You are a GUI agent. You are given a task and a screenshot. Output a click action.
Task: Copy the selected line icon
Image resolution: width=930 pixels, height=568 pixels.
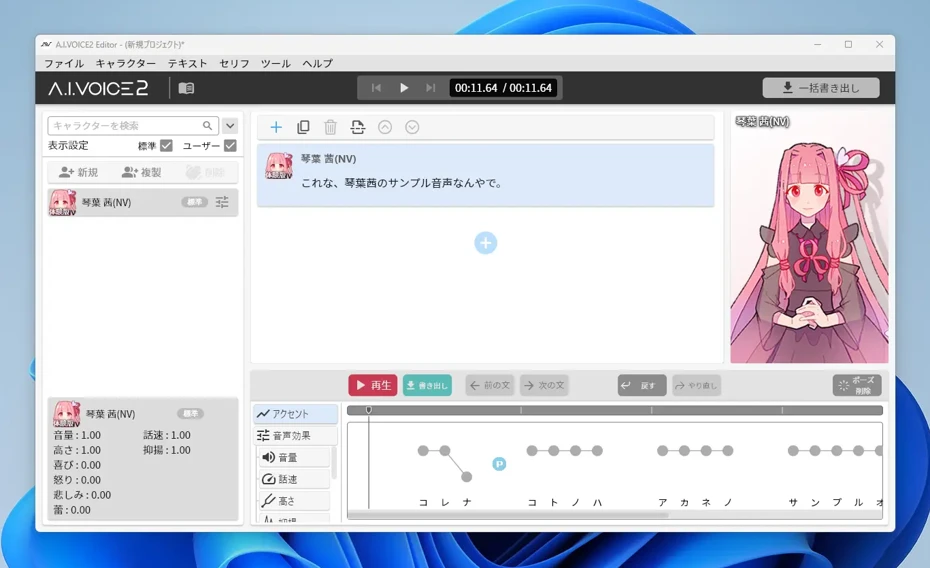coord(303,127)
